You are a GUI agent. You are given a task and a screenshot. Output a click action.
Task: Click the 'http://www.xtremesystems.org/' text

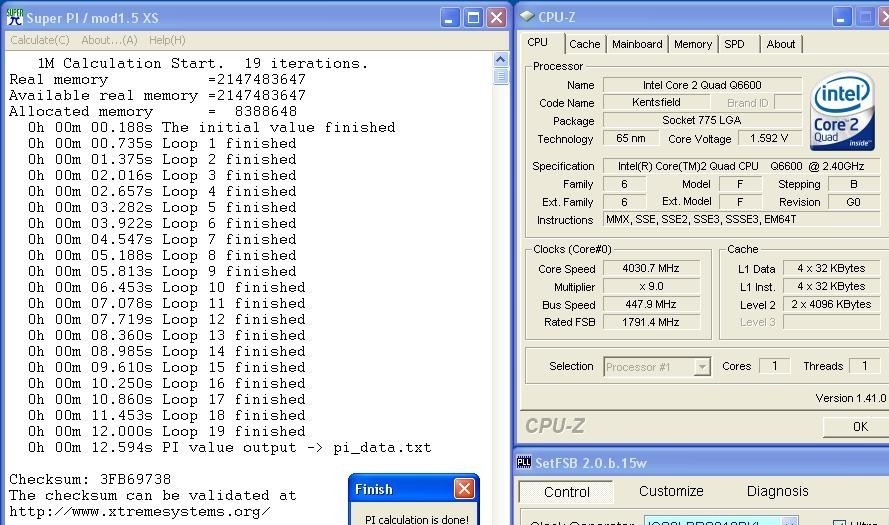(139, 511)
